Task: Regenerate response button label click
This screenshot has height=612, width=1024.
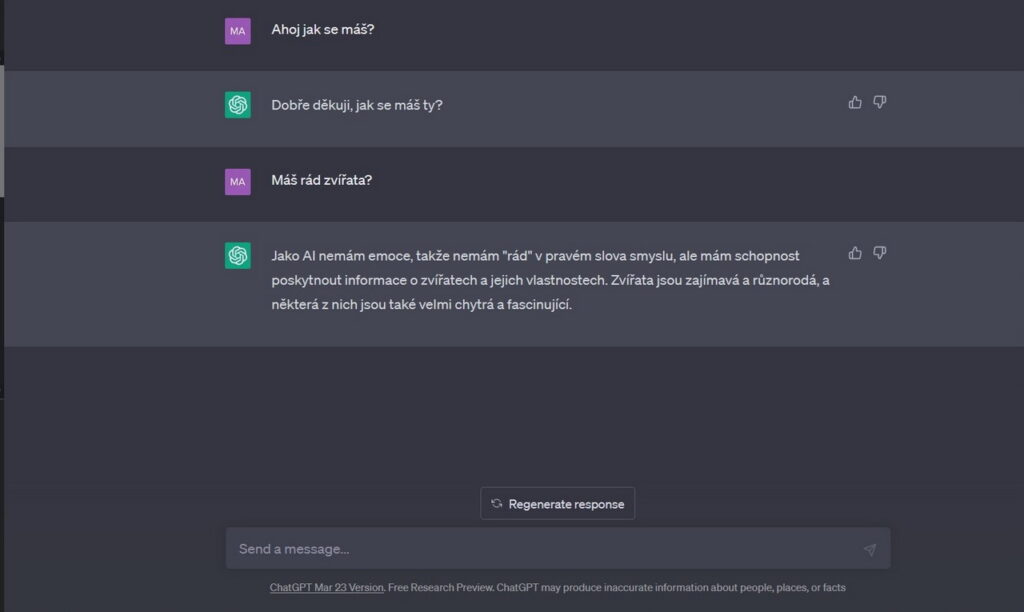Action: (566, 504)
